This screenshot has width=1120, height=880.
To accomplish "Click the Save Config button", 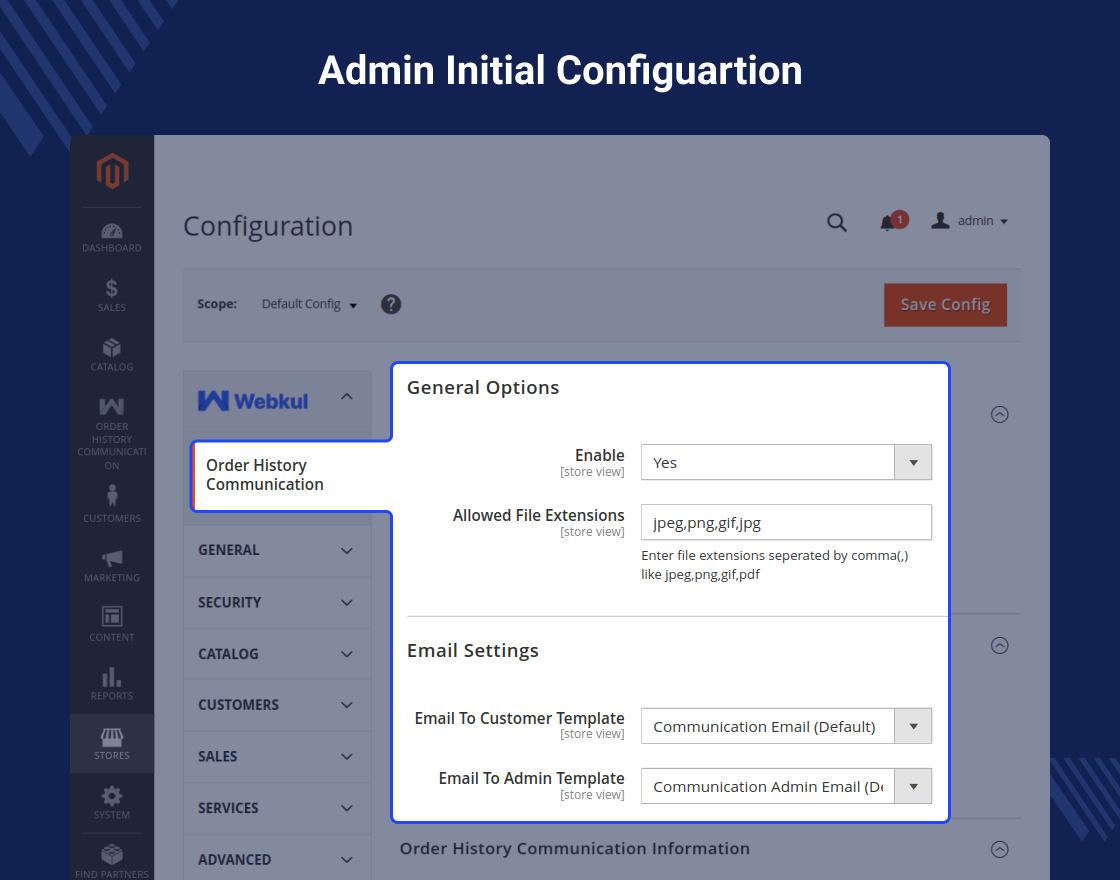I will (945, 305).
